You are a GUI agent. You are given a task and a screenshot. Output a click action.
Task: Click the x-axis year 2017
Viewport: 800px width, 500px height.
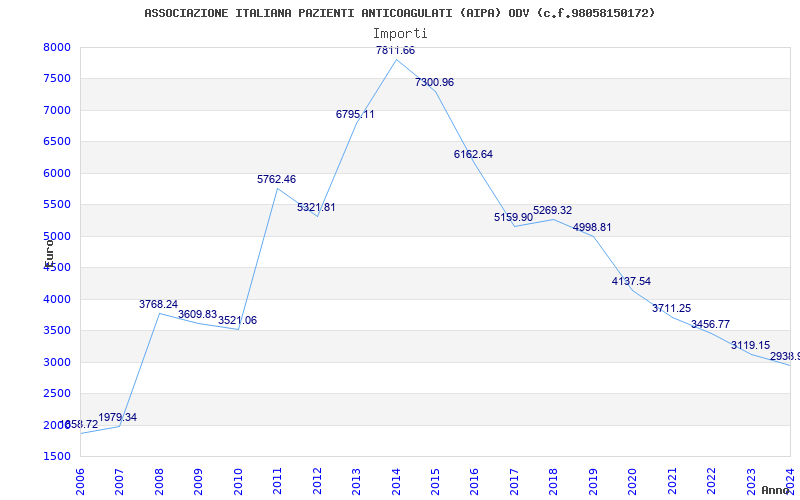point(514,481)
